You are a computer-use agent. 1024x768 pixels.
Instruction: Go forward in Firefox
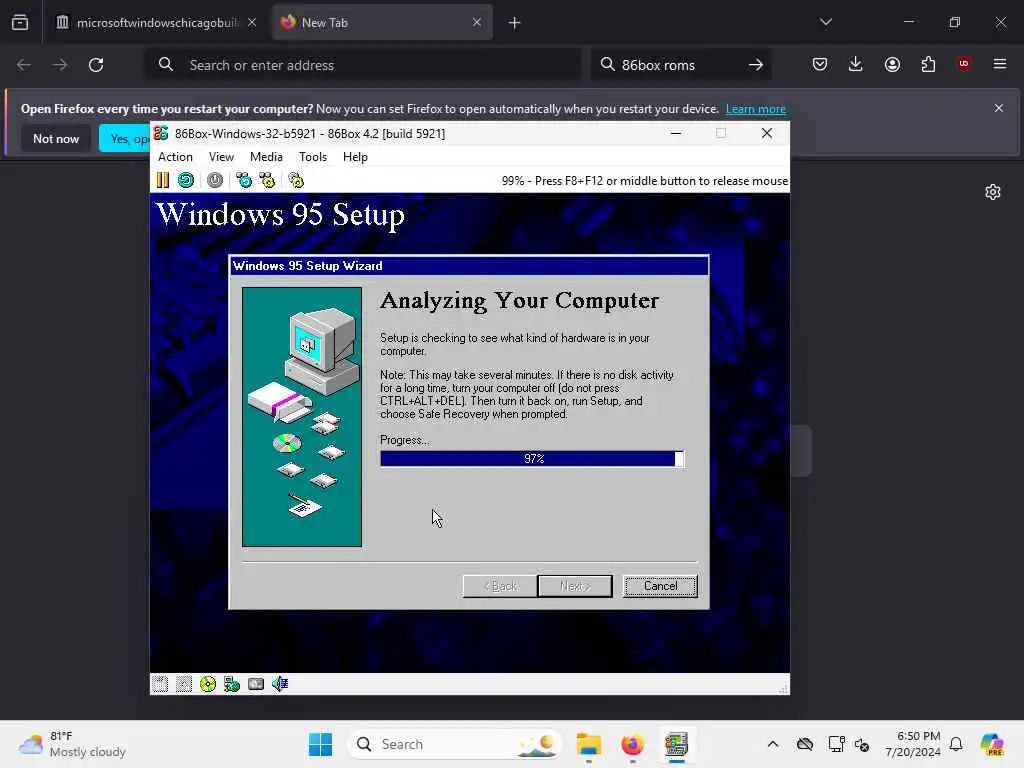coord(60,65)
